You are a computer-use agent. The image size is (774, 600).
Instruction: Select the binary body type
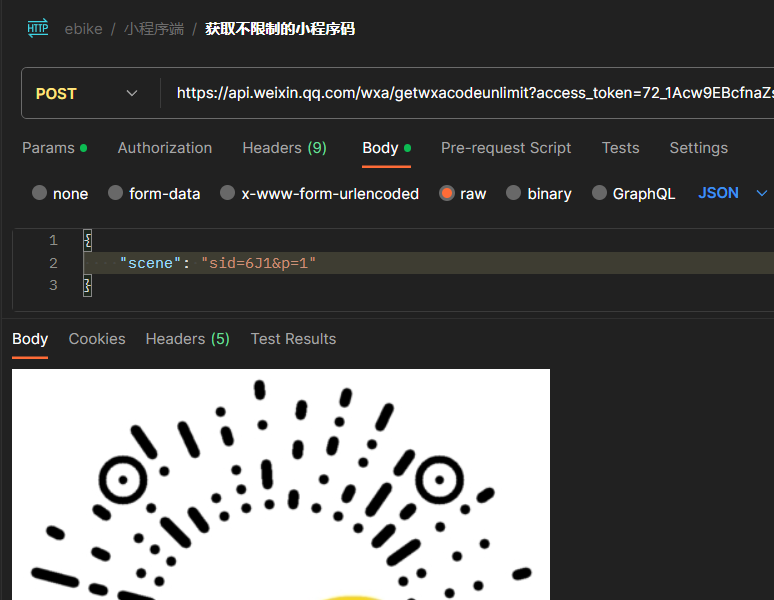click(x=539, y=193)
